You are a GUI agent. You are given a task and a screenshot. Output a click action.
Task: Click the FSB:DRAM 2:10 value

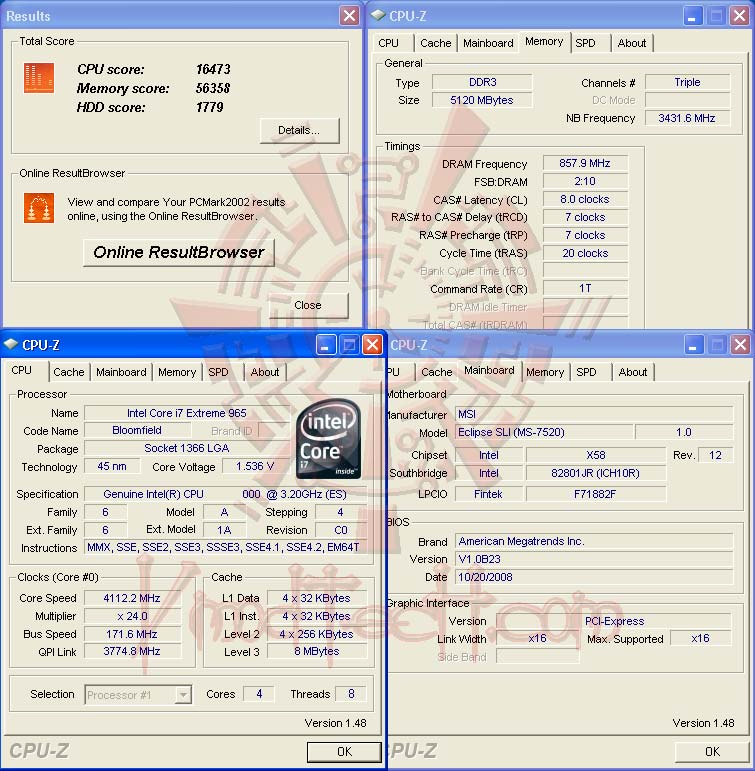point(585,181)
